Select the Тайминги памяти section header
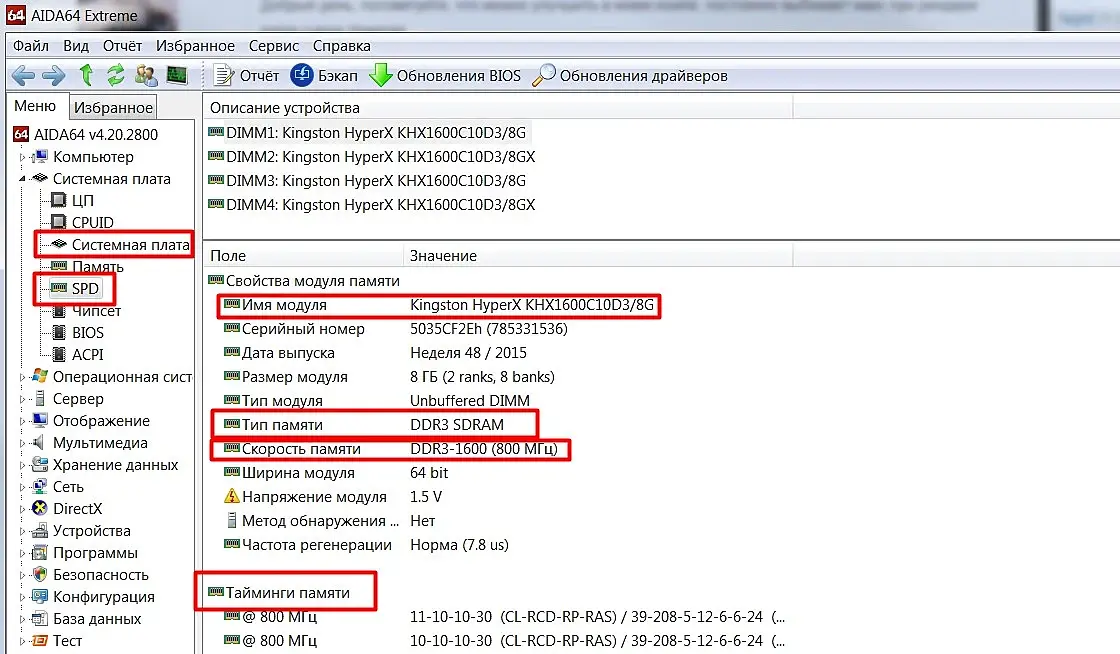 click(x=279, y=593)
